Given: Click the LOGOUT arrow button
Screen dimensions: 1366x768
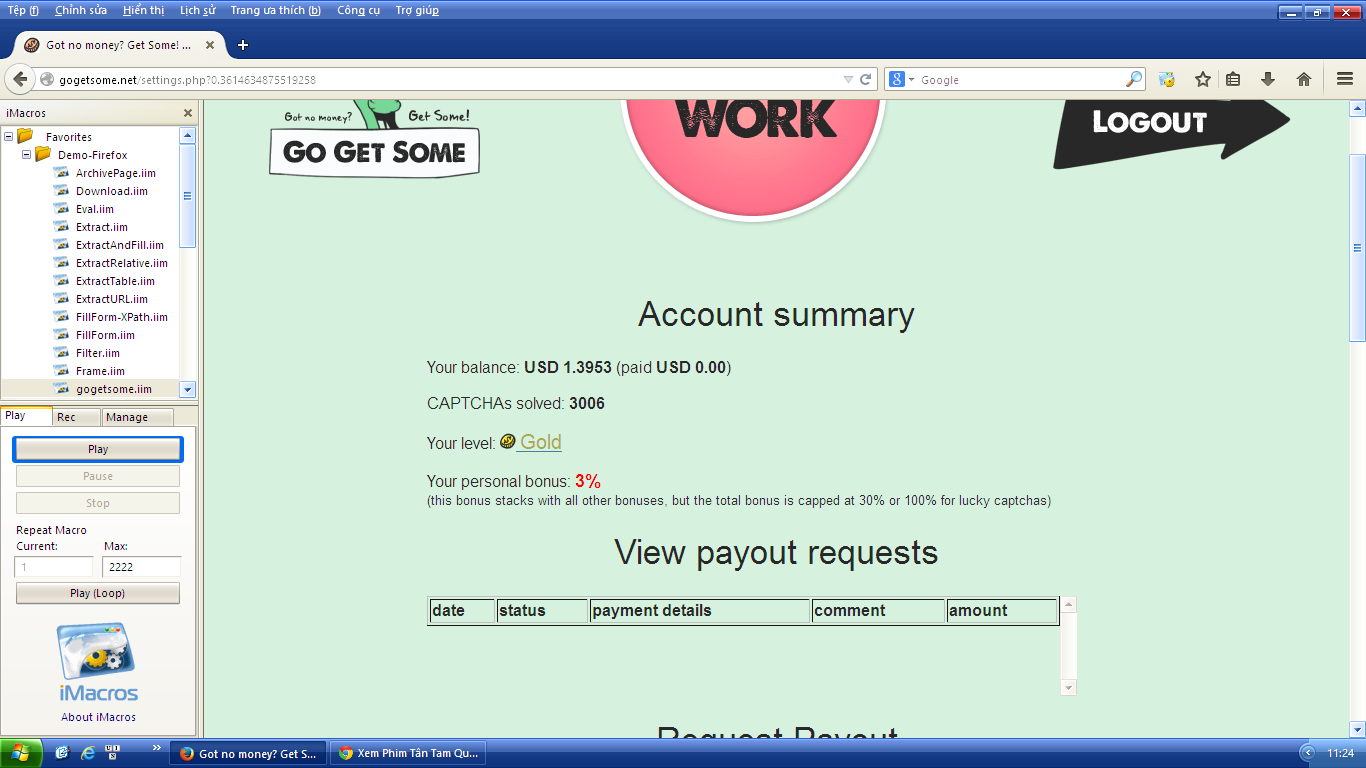Looking at the screenshot, I should (x=1171, y=133).
